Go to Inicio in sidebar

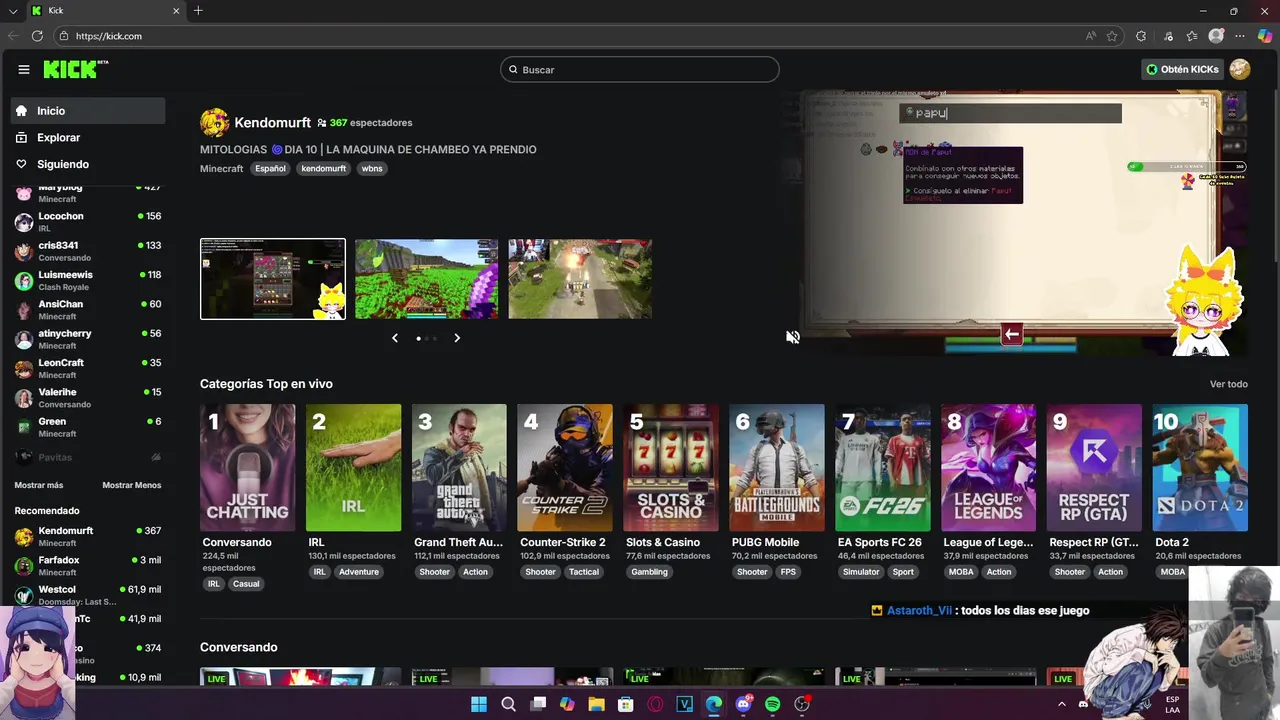[88, 111]
